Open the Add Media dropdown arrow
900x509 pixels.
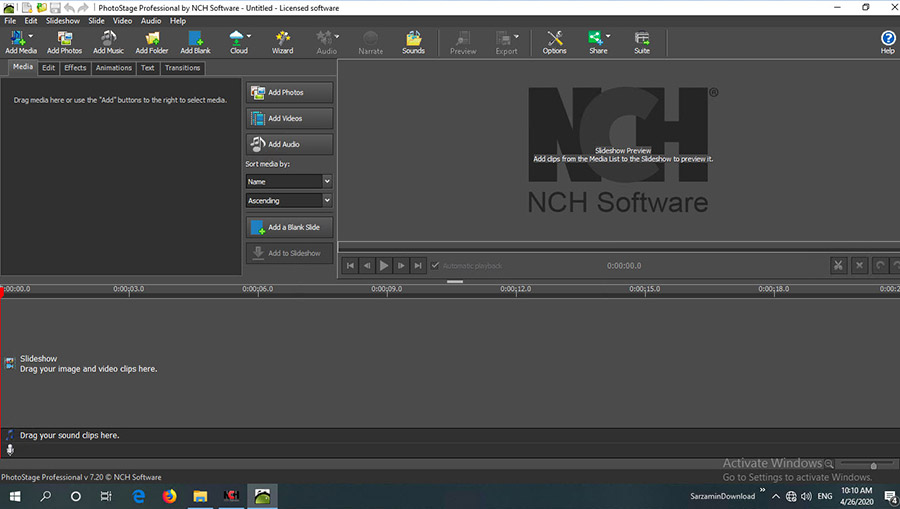click(31, 36)
